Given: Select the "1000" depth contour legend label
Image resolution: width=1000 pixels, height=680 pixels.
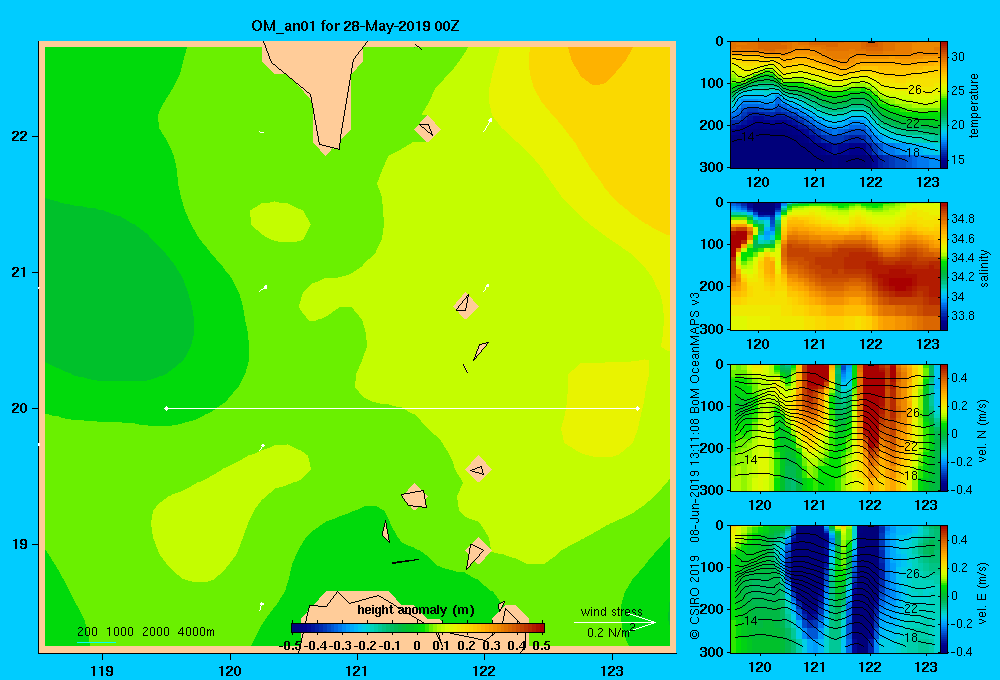Looking at the screenshot, I should 120,632.
